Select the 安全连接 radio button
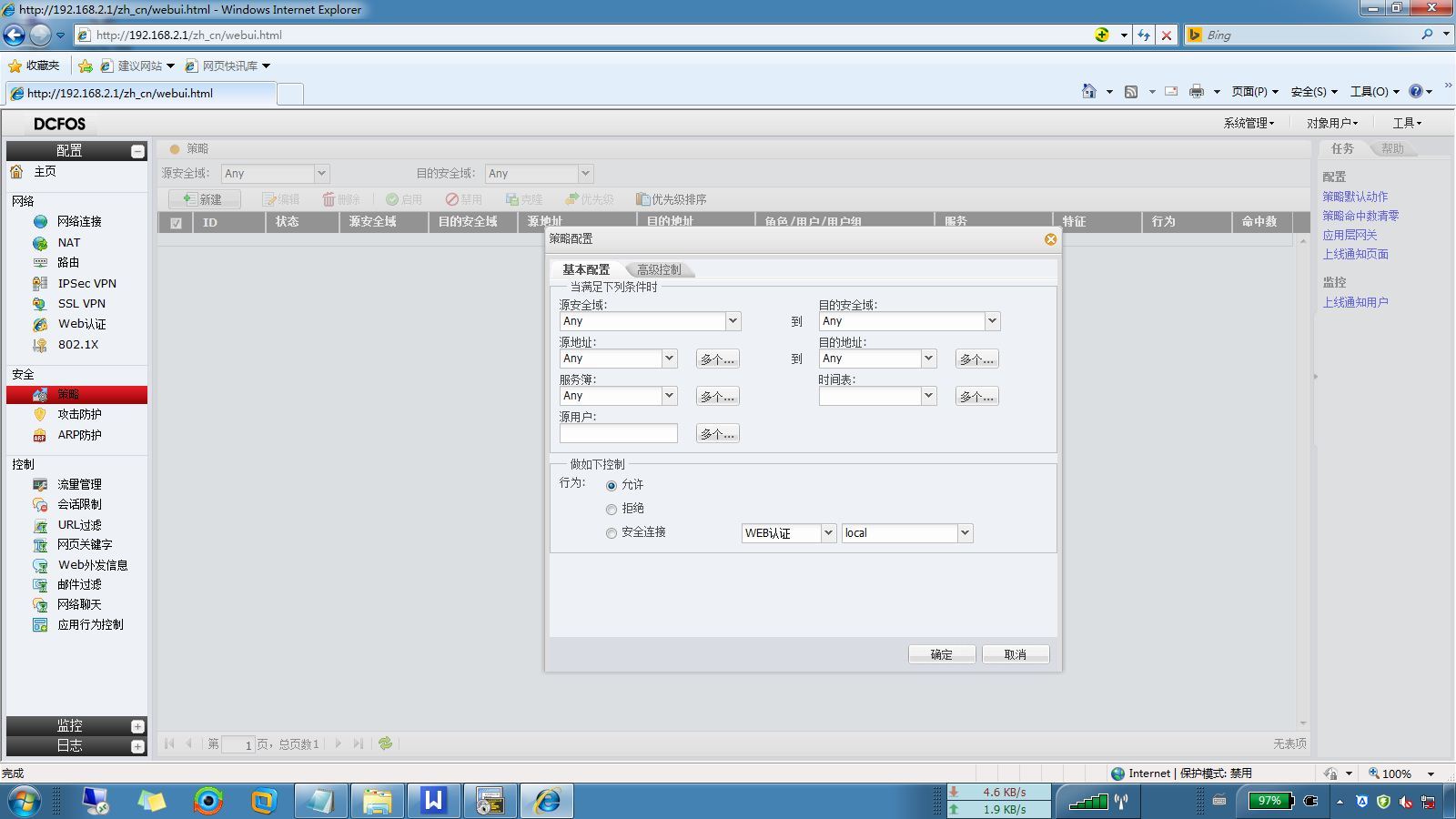 [x=612, y=533]
